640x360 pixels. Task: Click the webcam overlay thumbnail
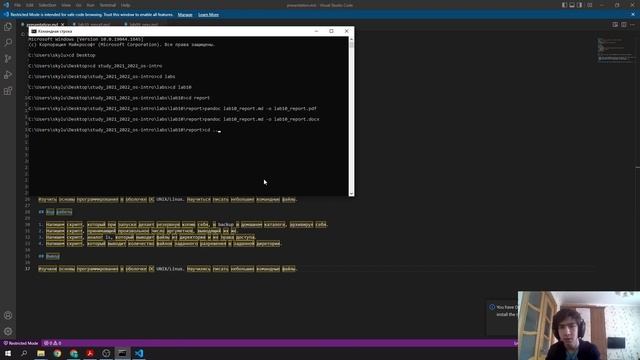click(579, 325)
